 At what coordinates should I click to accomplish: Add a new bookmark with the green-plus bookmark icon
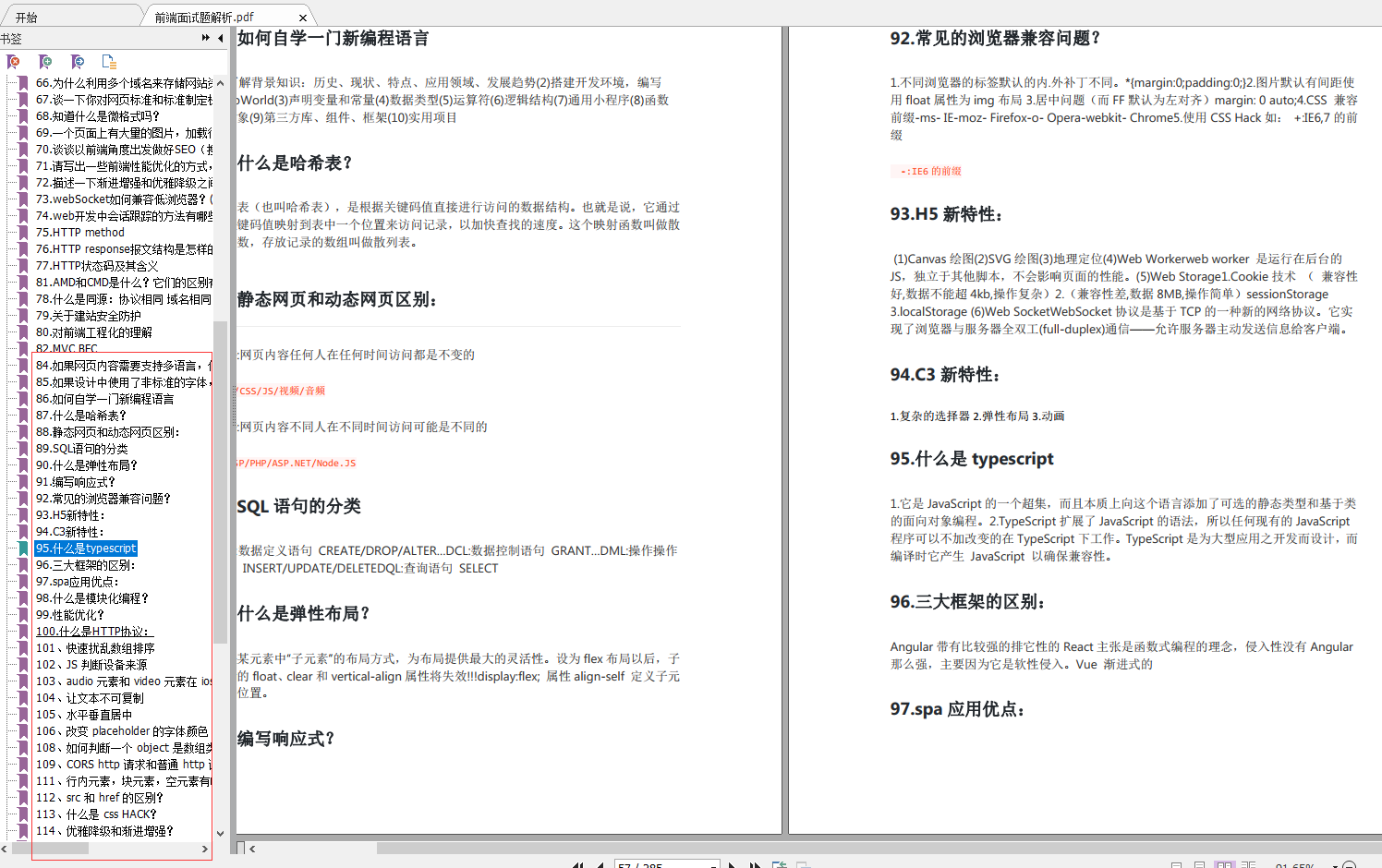(x=45, y=62)
